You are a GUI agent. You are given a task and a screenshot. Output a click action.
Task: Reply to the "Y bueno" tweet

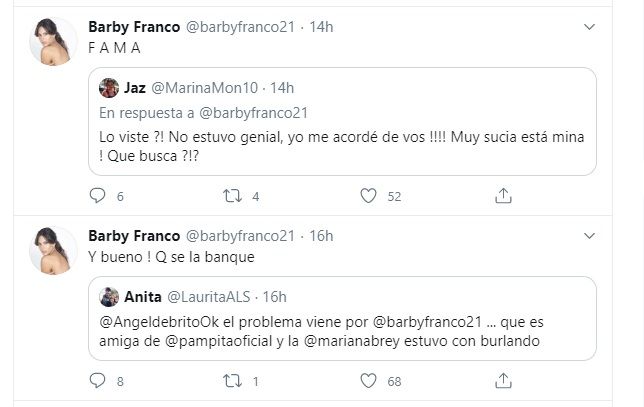[x=97, y=380]
